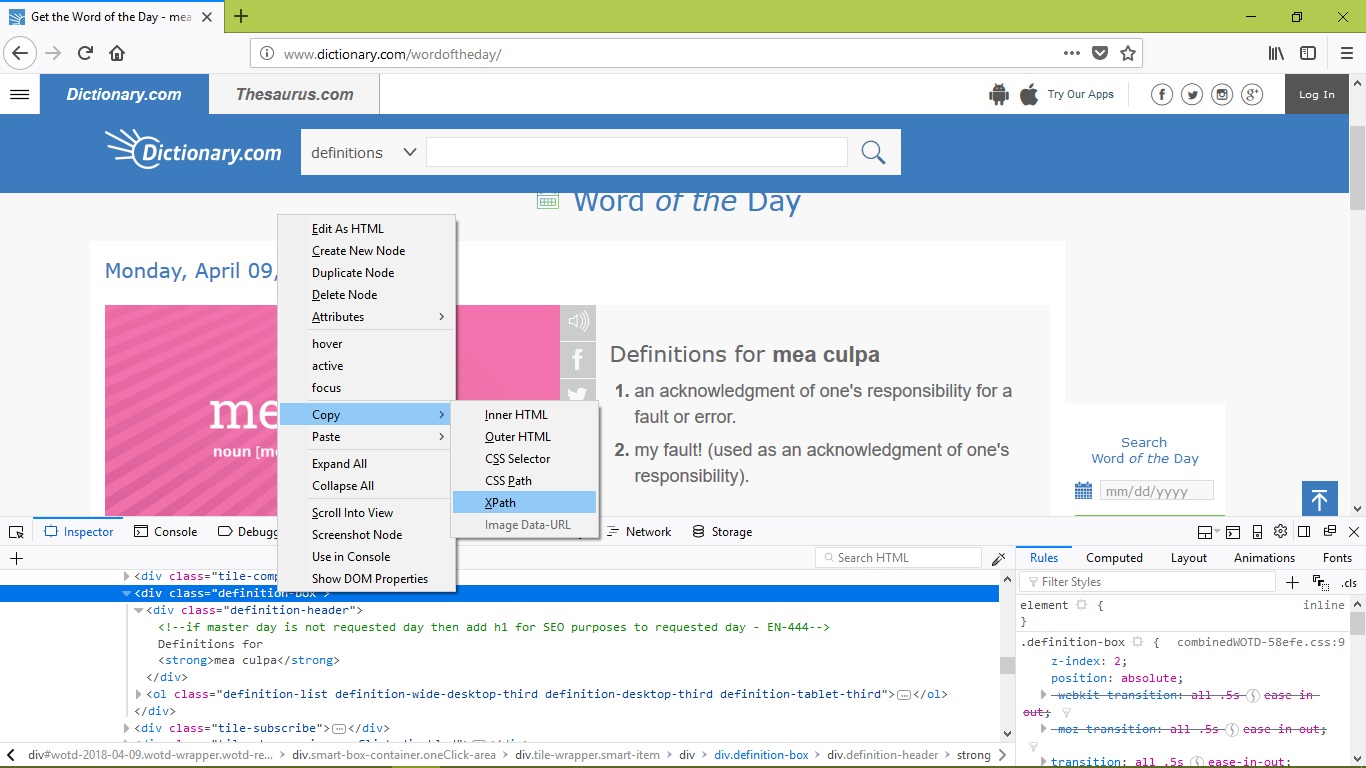The width and height of the screenshot is (1366, 768).
Task: Click the Android app icon
Action: point(999,94)
